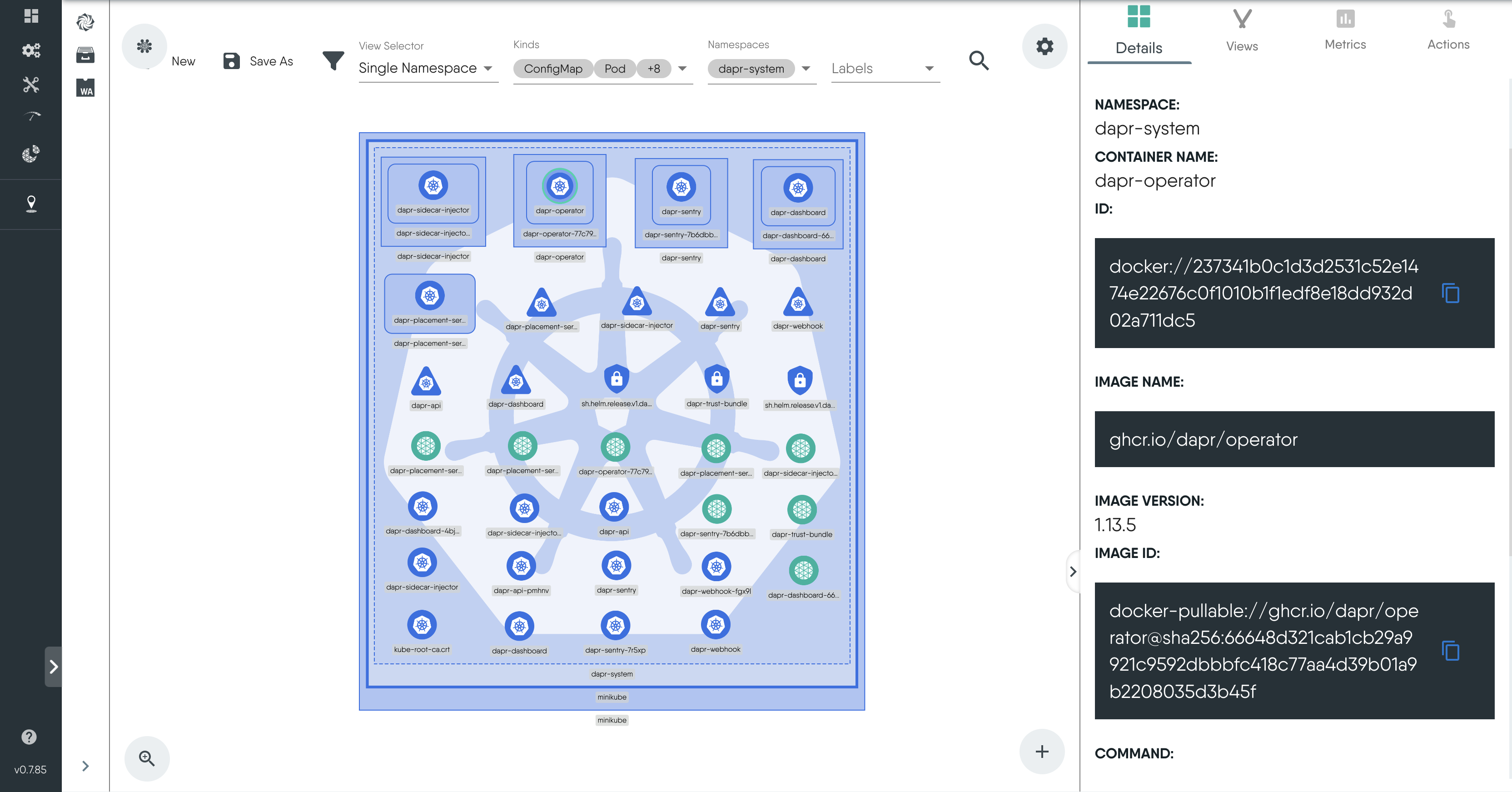This screenshot has height=792, width=1512.
Task: Copy the container ID to clipboard
Action: tap(1450, 293)
